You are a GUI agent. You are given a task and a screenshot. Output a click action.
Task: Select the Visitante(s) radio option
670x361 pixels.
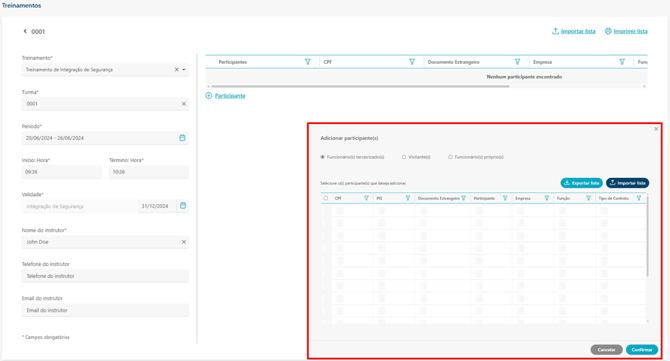pos(404,157)
